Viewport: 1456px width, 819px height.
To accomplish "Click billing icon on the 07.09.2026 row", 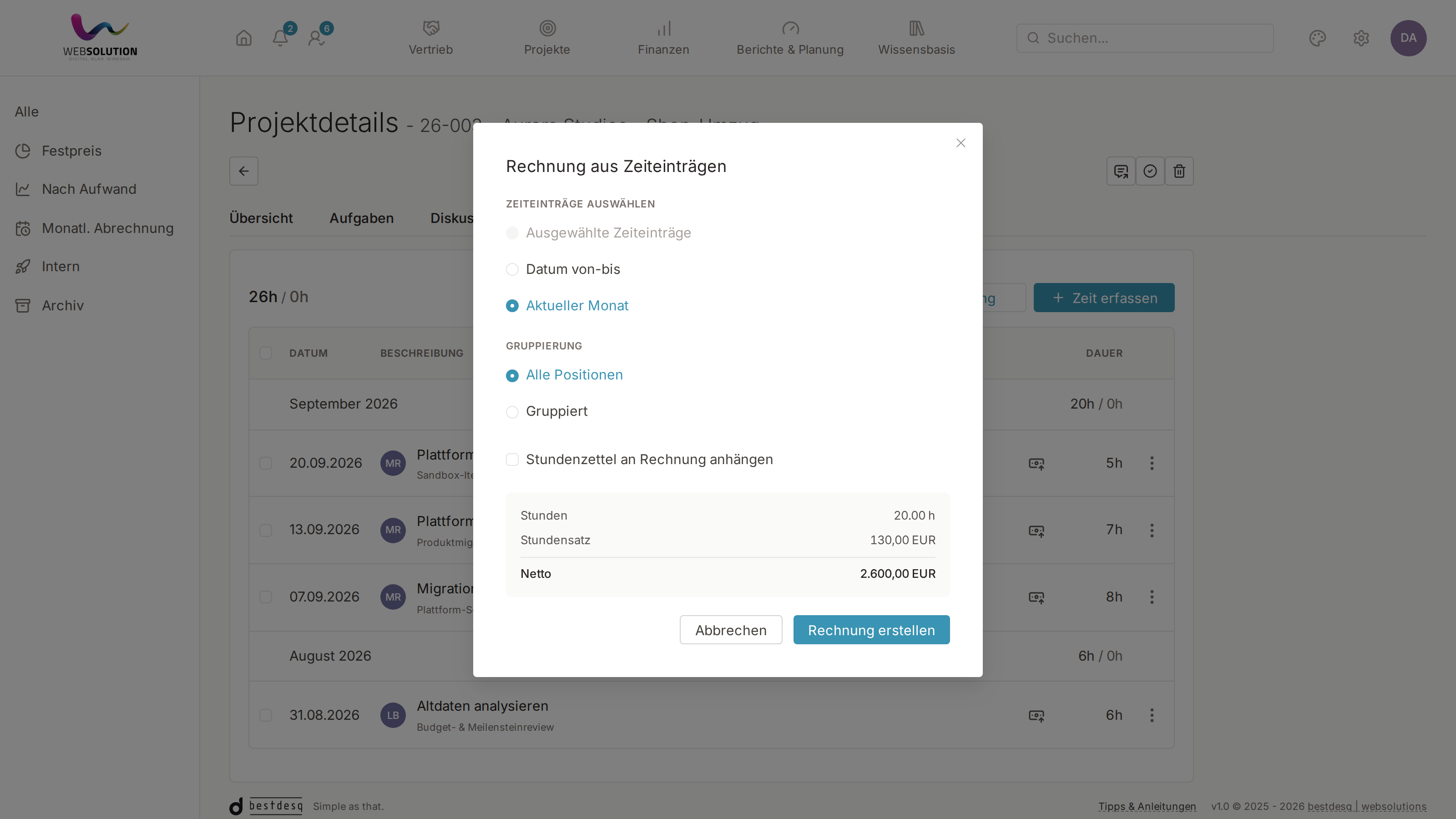I will click(1036, 597).
